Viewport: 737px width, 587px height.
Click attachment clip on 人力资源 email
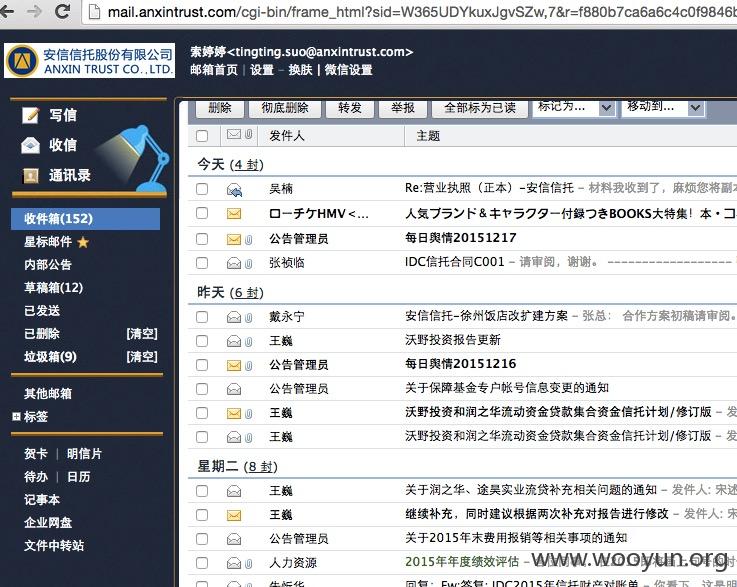pos(249,563)
